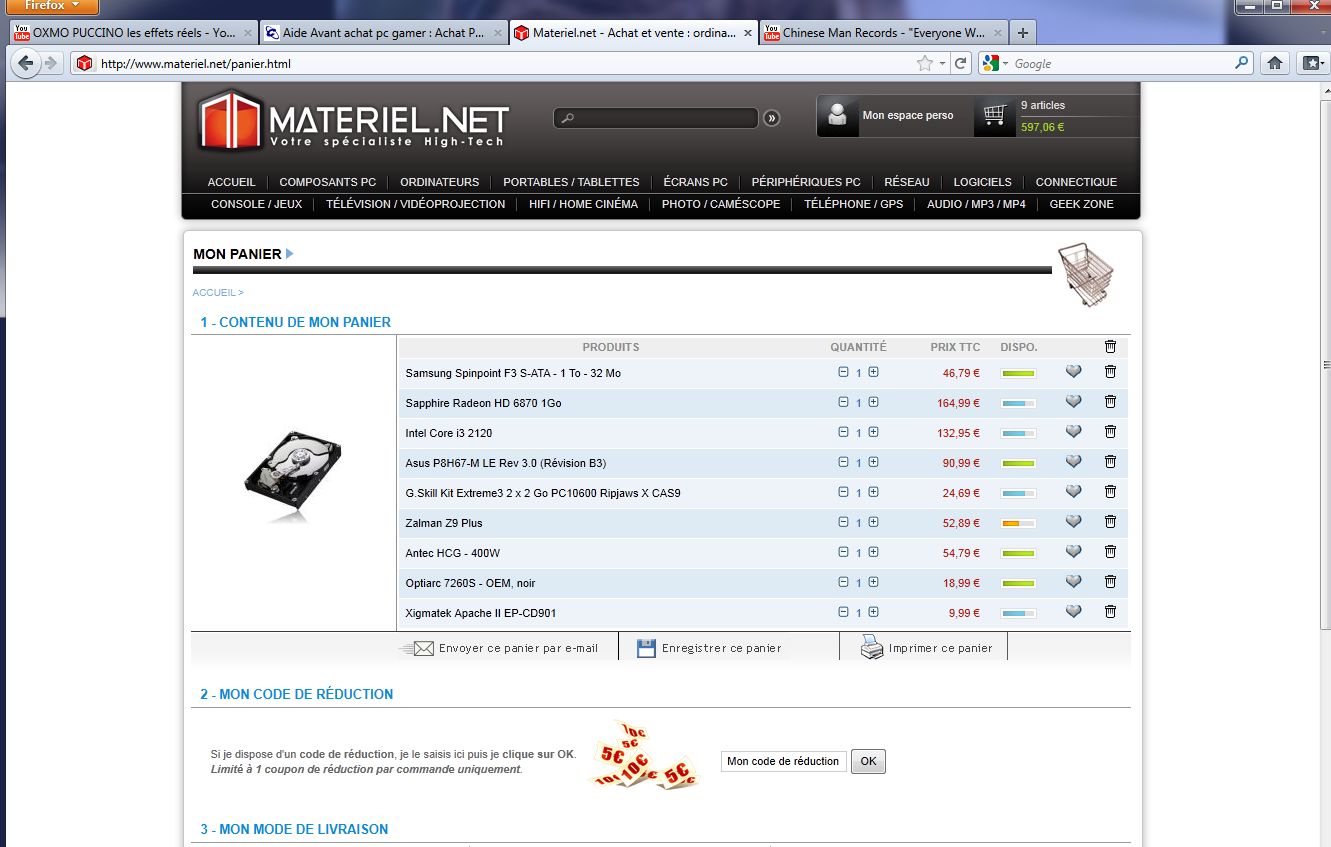1331x847 pixels.
Task: Submit site search with arrow icon
Action: tap(771, 118)
